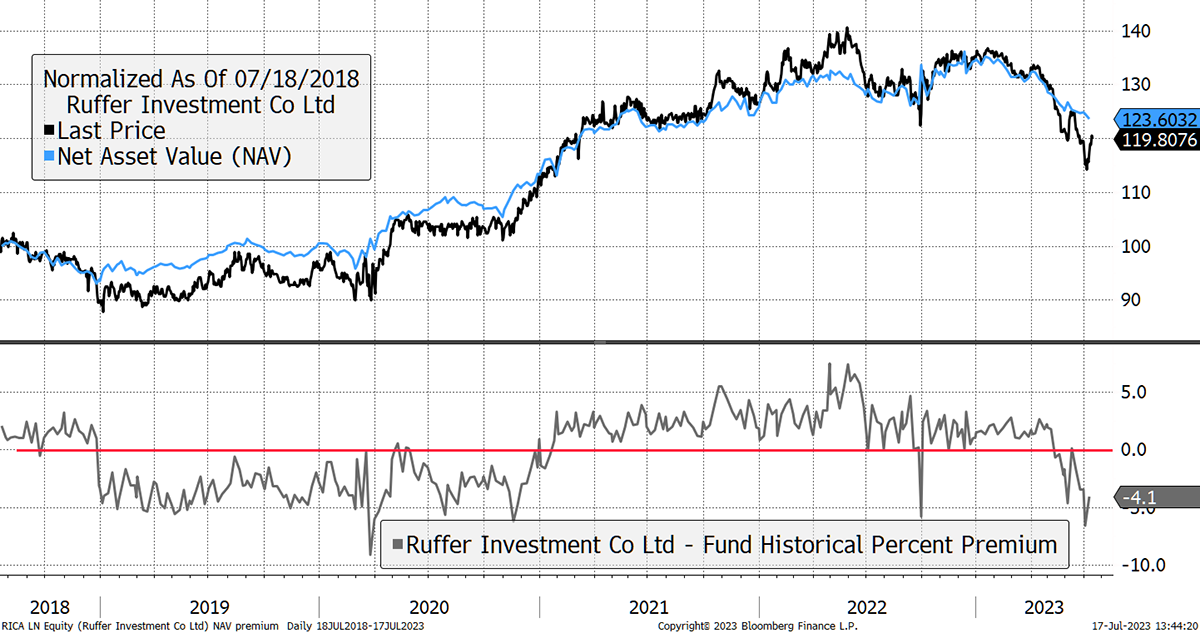Click the 'Fund Historical Percent Premium' legend label
The image size is (1200, 633).
click(x=733, y=545)
